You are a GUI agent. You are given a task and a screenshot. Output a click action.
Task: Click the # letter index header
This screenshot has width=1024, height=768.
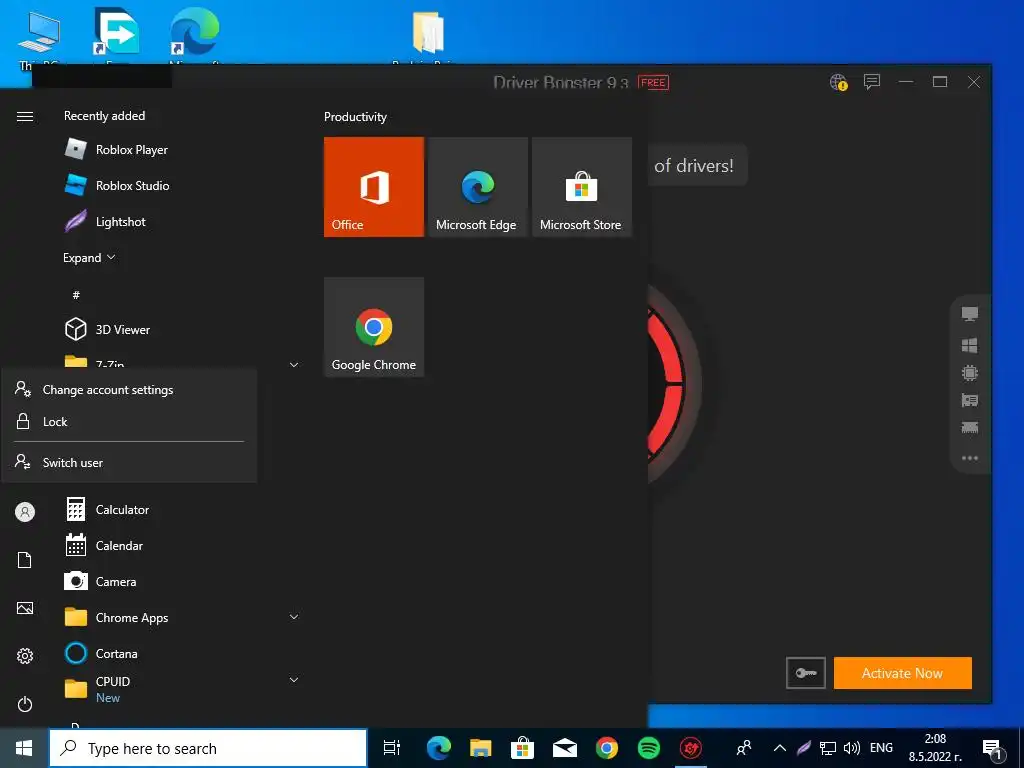(x=76, y=295)
